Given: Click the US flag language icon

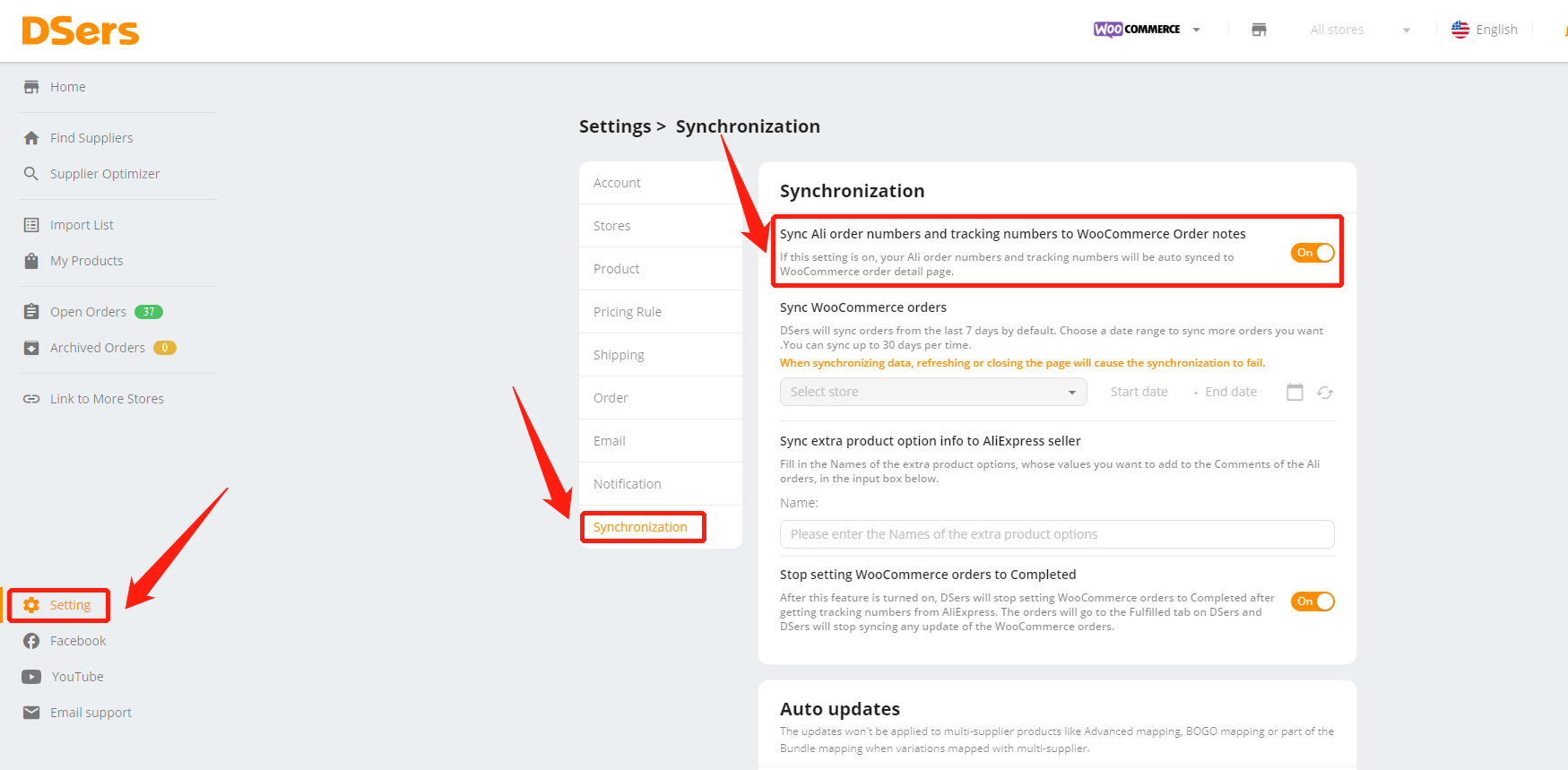Looking at the screenshot, I should click(1460, 30).
